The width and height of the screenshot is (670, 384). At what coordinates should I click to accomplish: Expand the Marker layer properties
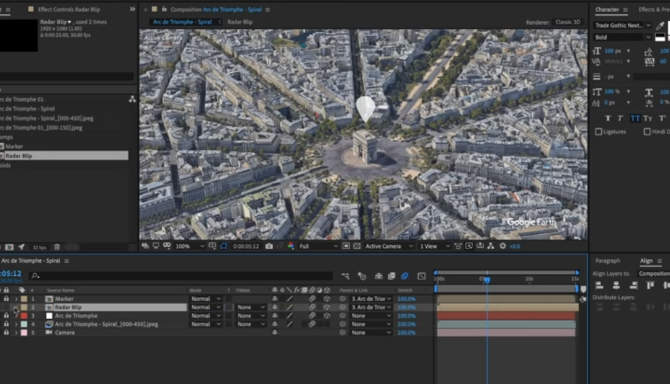(x=16, y=299)
